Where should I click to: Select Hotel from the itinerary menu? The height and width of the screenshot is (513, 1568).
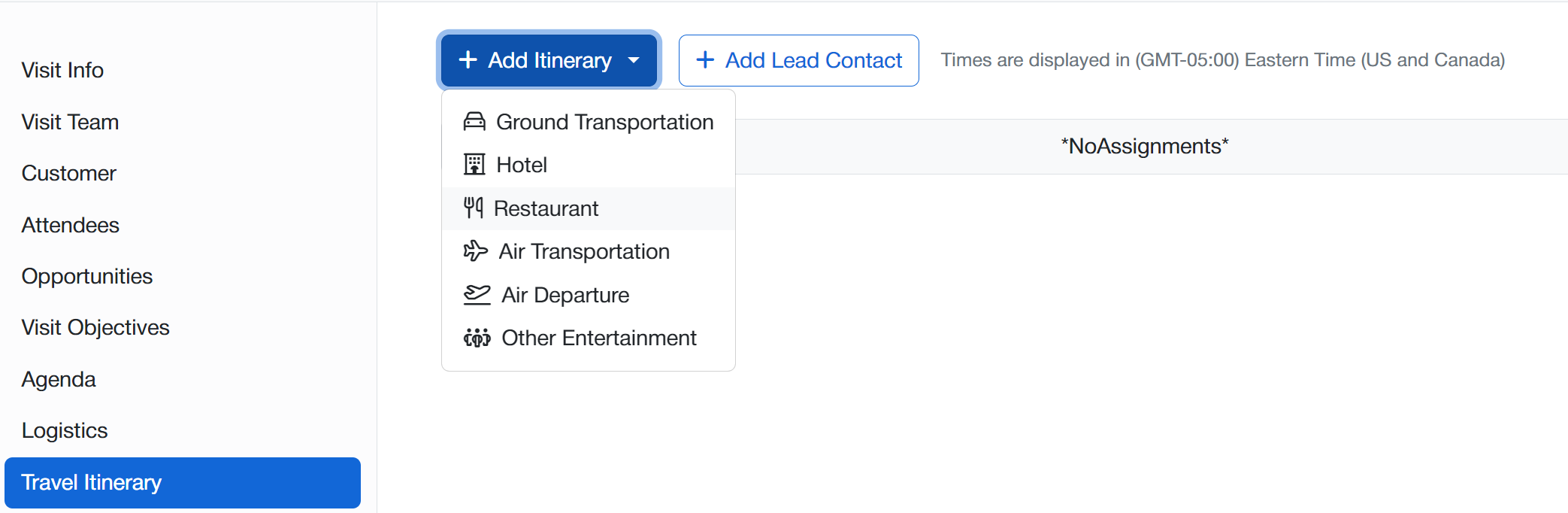pyautogui.click(x=522, y=165)
